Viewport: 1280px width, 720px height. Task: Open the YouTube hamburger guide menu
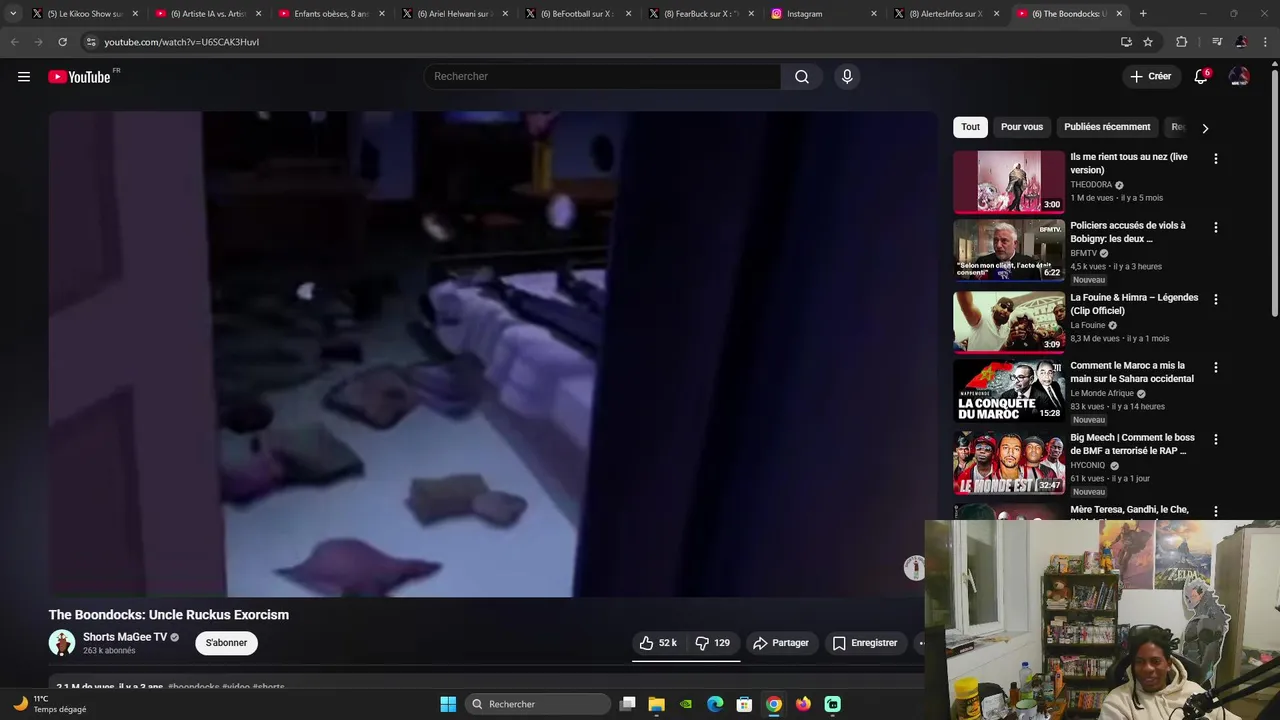24,77
